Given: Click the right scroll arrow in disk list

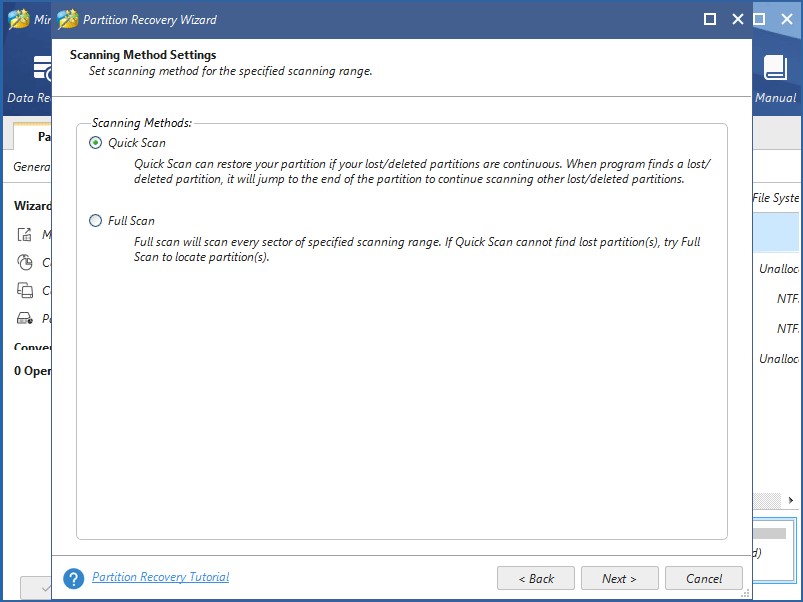Looking at the screenshot, I should (790, 500).
